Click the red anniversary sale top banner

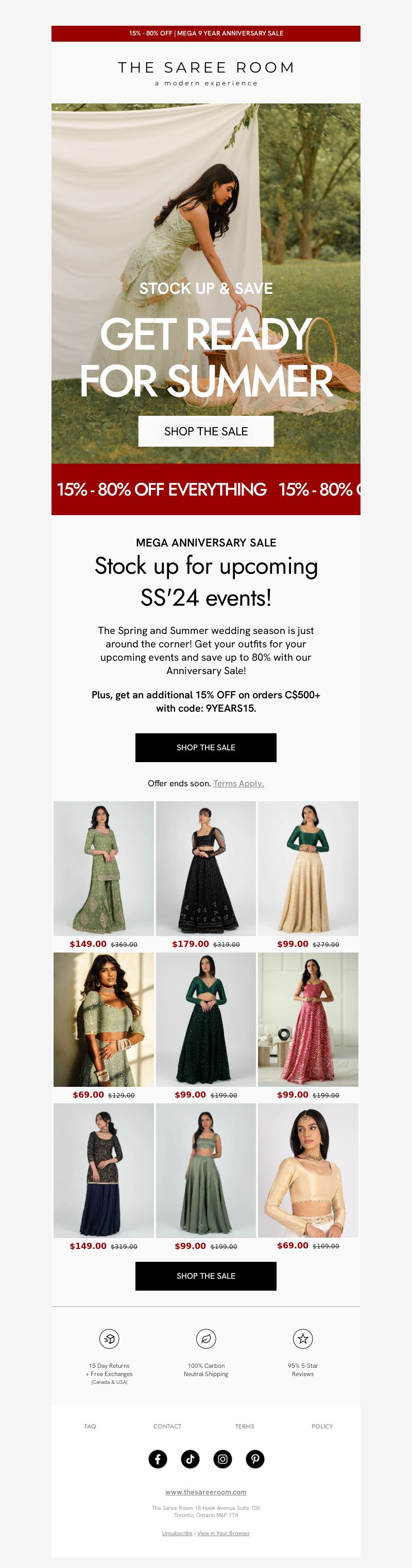tap(206, 33)
